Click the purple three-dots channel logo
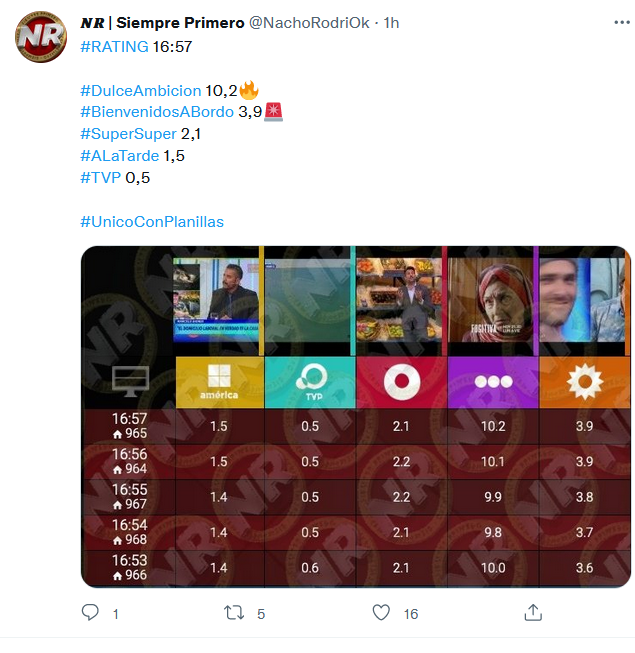The height and width of the screenshot is (653, 635). pyautogui.click(x=493, y=382)
